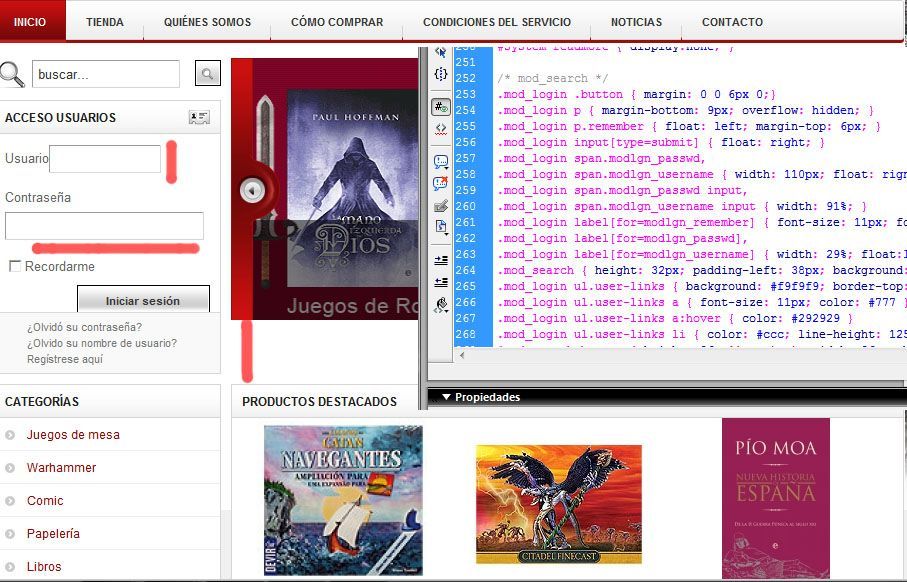Check the Recordarme checkbox
The image size is (907, 582).
point(15,266)
